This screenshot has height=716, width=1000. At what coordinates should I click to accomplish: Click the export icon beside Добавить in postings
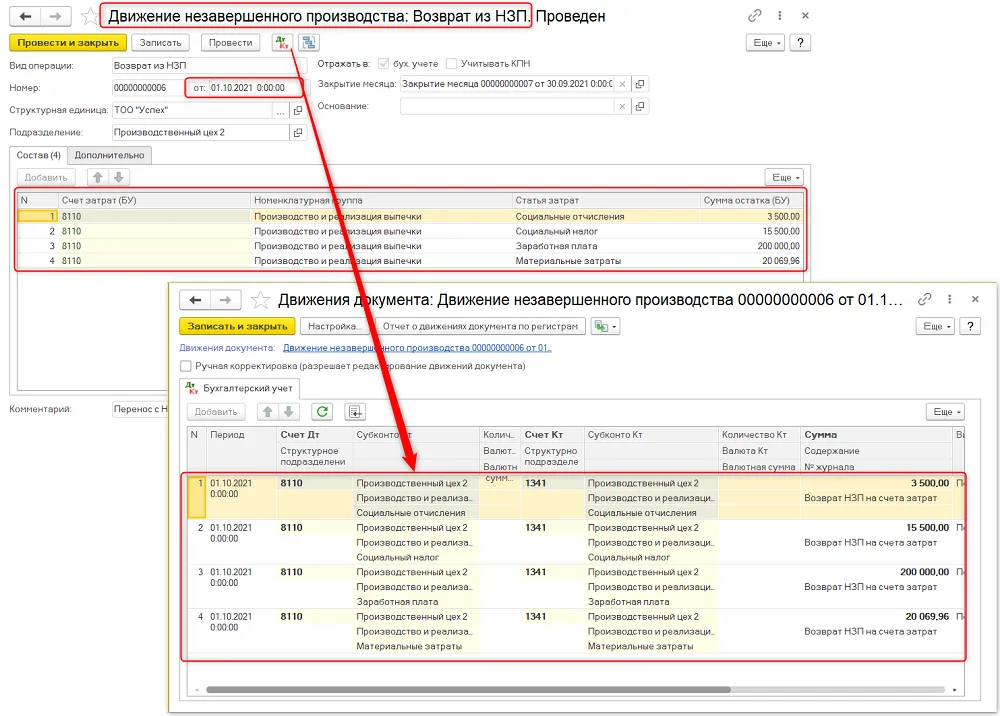click(x=355, y=412)
